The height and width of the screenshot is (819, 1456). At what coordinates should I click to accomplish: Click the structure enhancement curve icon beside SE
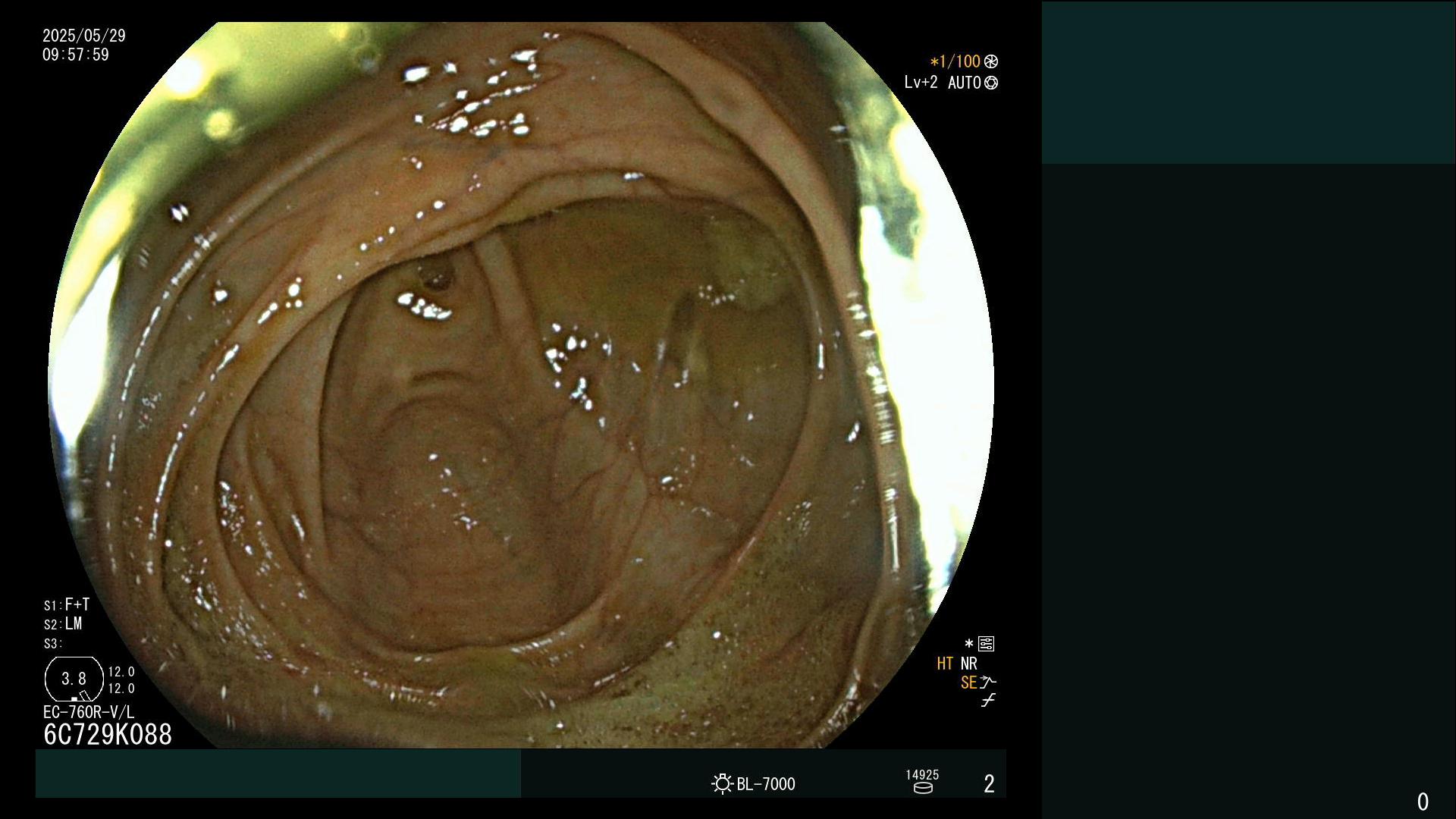987,682
